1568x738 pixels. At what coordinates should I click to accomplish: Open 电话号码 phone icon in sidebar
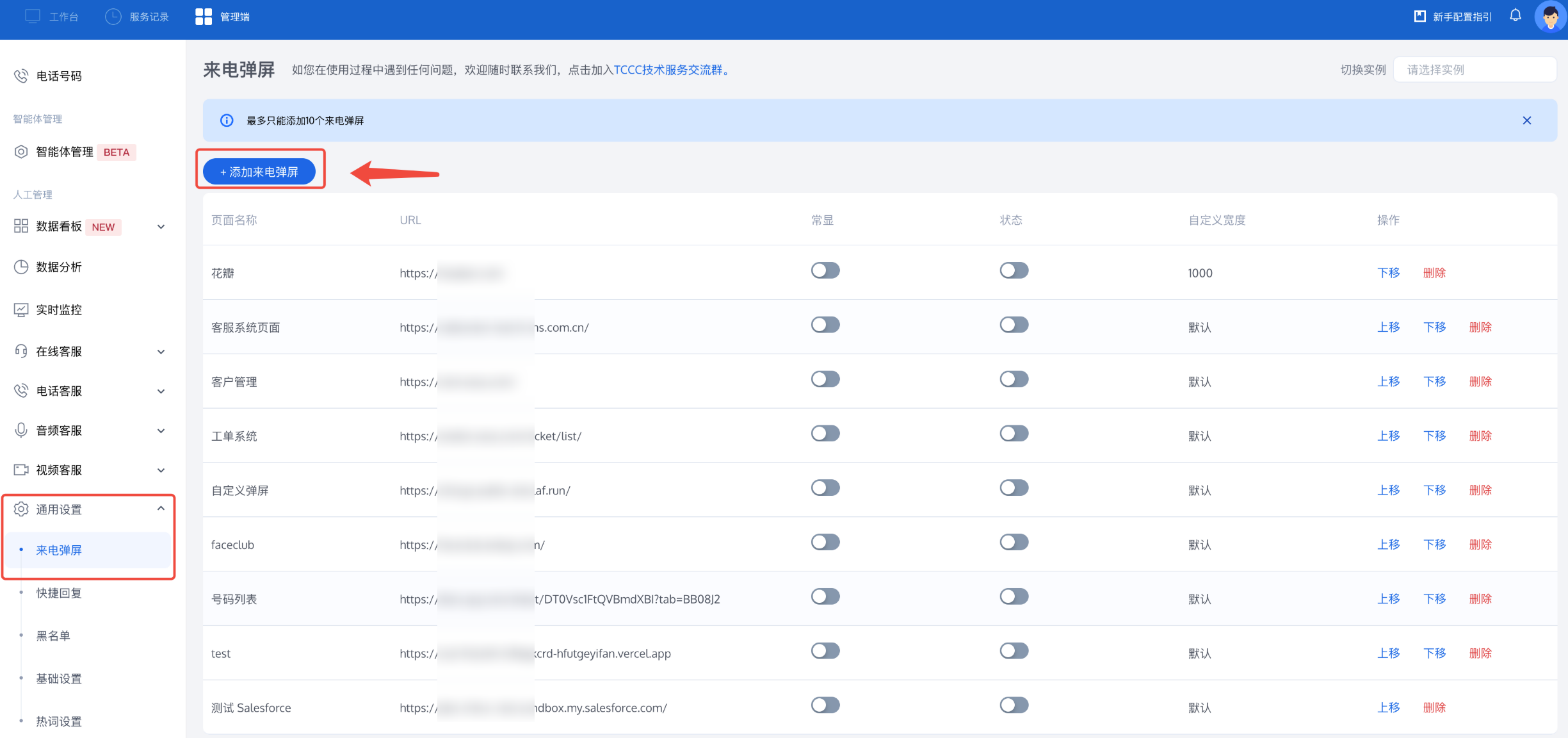click(21, 76)
